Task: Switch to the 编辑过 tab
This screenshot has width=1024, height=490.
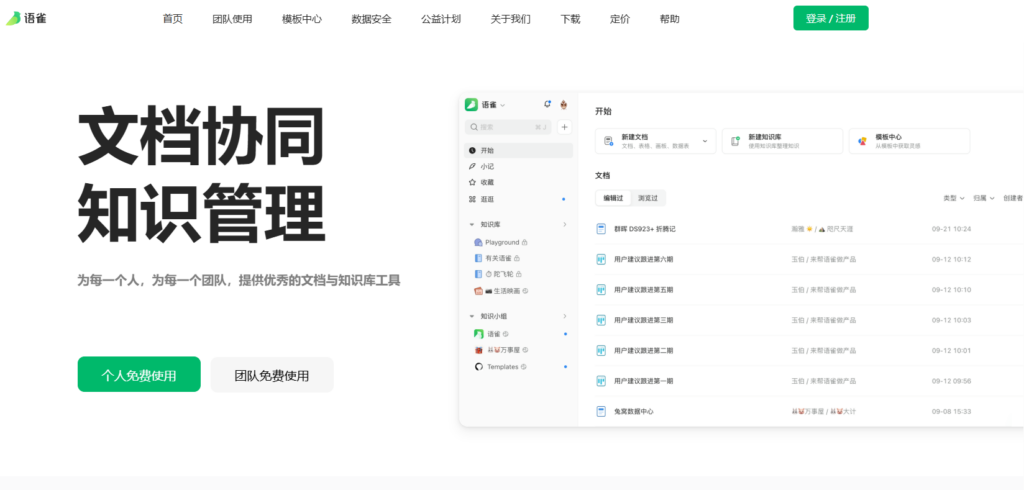Action: (613, 198)
